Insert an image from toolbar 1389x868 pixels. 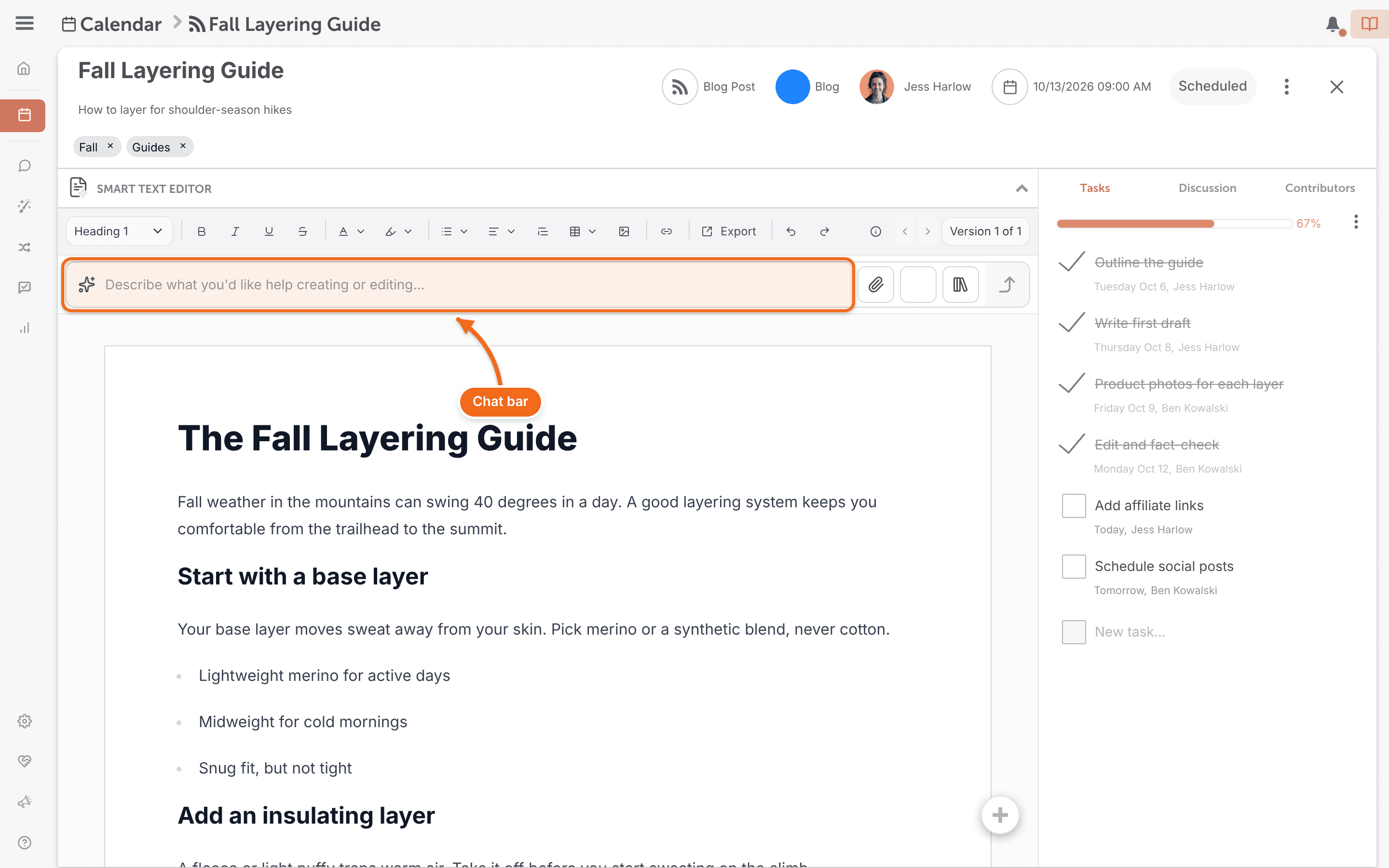tap(624, 231)
